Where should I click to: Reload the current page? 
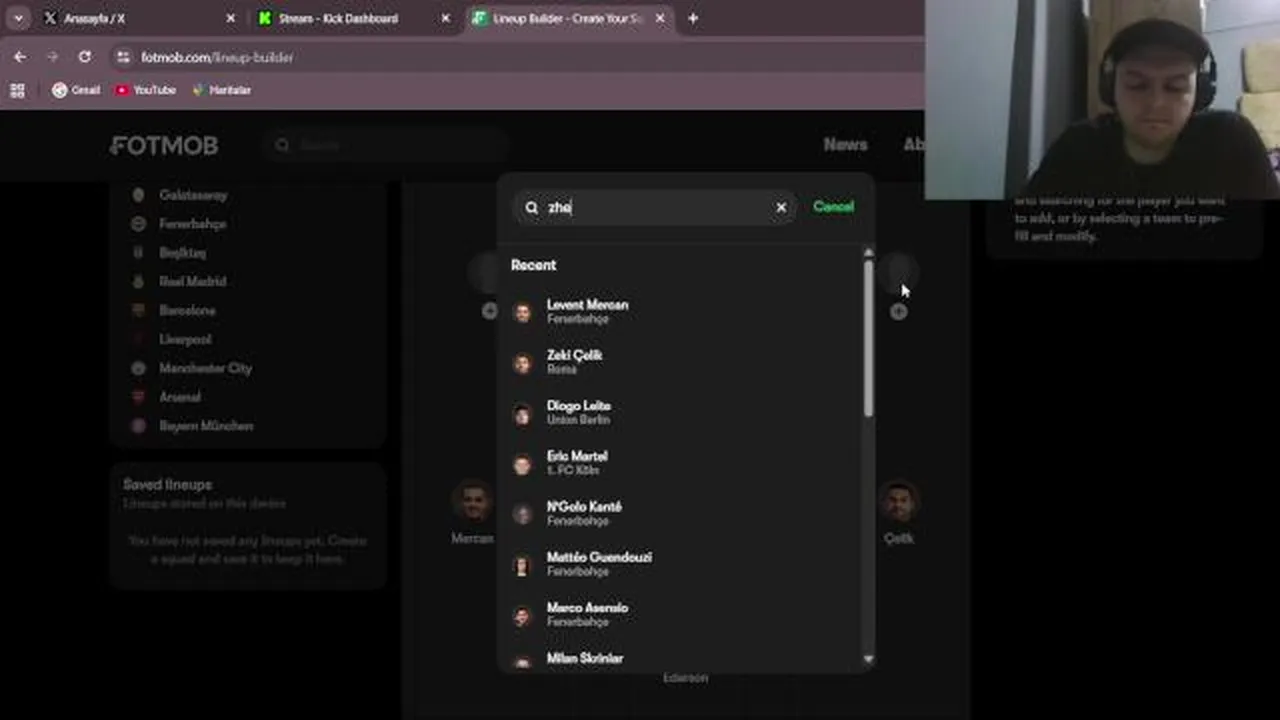click(84, 57)
